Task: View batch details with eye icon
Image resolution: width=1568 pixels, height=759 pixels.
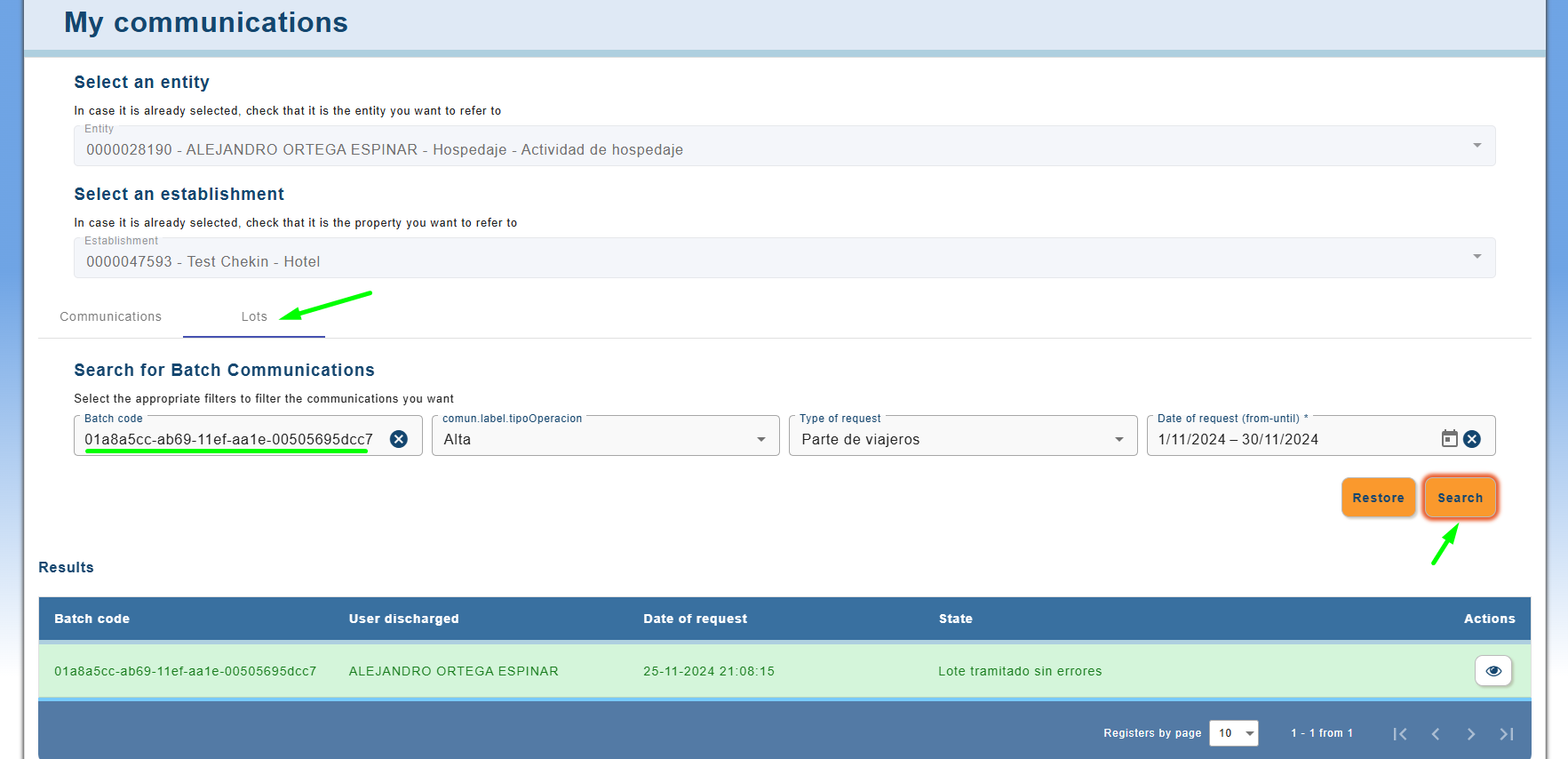Action: (1492, 671)
